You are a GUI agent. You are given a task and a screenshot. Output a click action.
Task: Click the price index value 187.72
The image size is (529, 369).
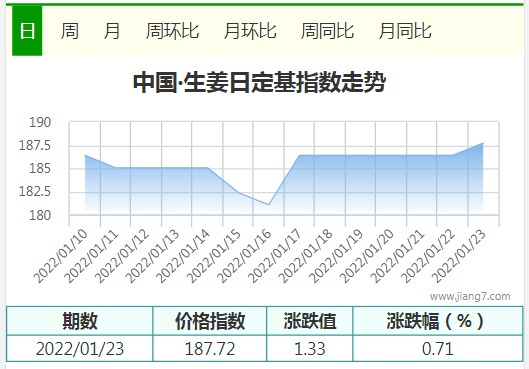pos(210,348)
